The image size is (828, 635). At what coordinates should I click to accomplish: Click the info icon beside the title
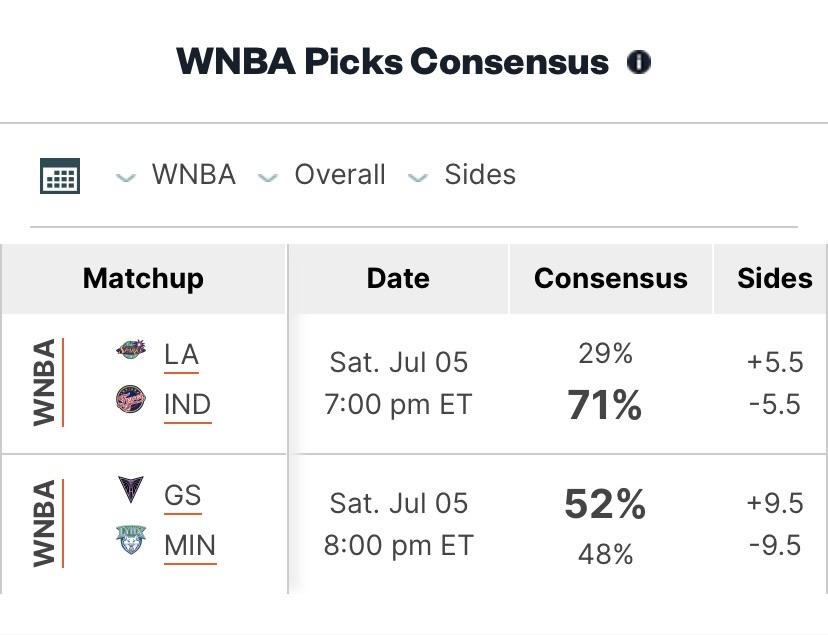pos(638,62)
